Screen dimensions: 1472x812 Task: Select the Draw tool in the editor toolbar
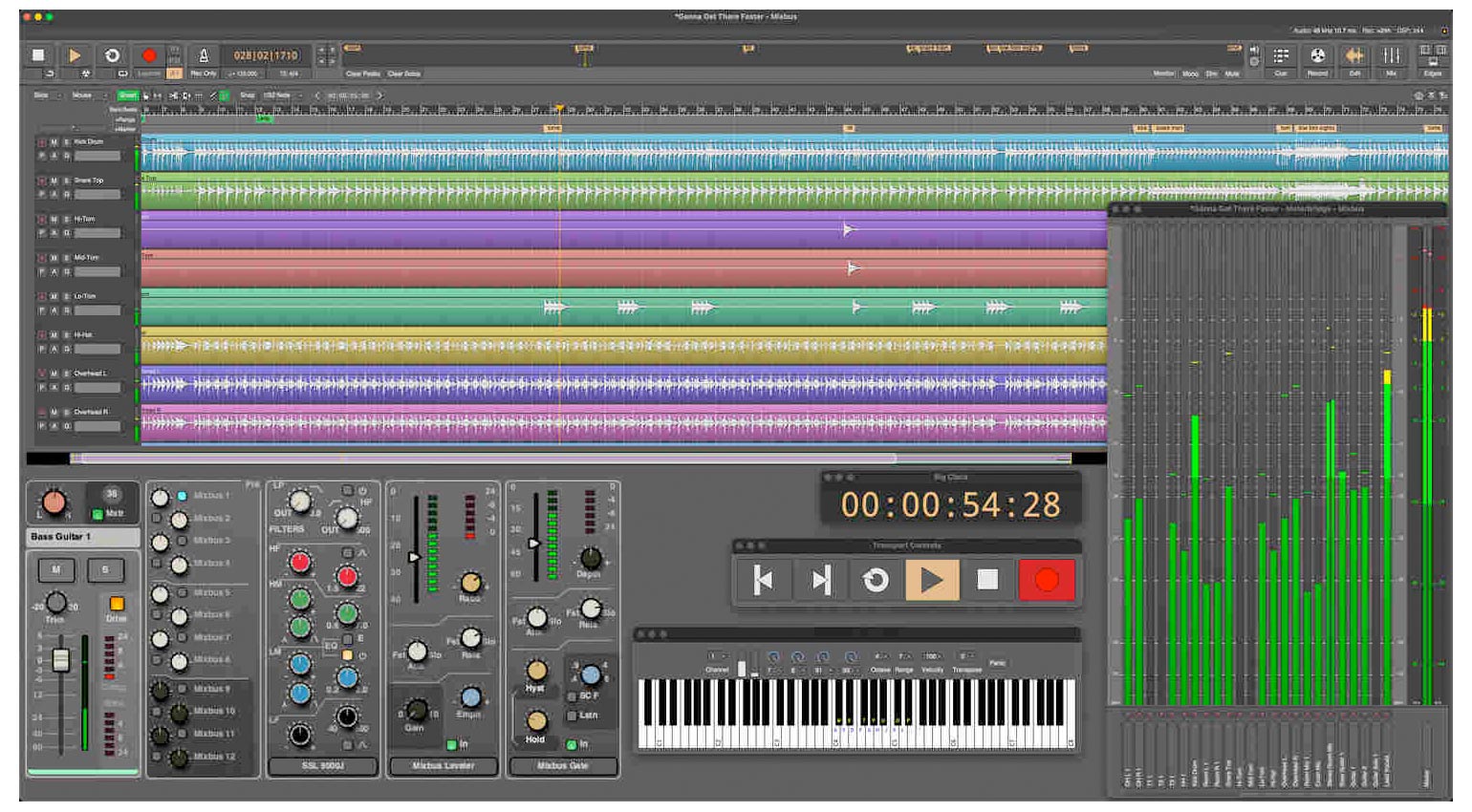[213, 96]
